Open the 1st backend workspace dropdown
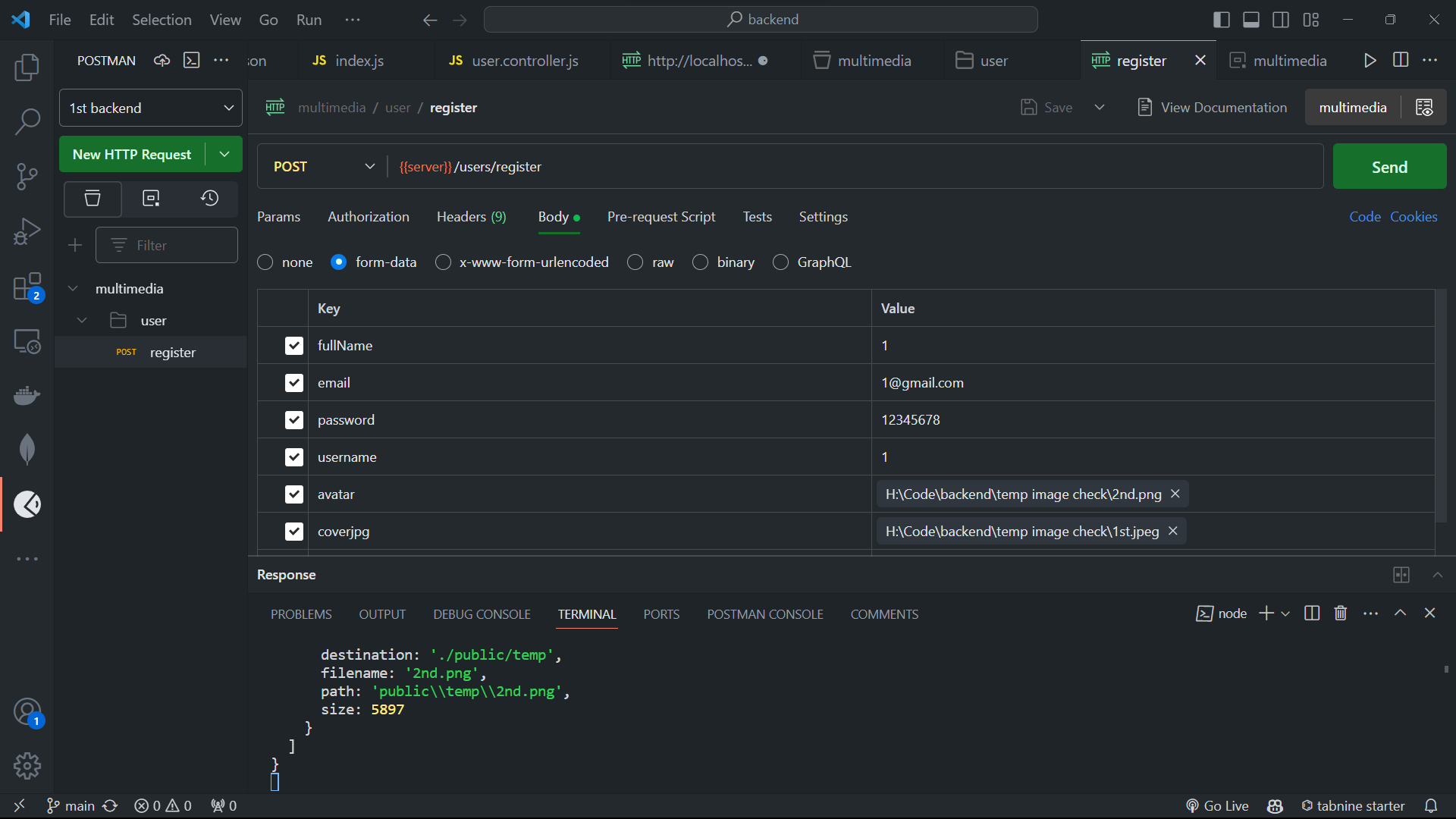Image resolution: width=1456 pixels, height=819 pixels. point(151,108)
